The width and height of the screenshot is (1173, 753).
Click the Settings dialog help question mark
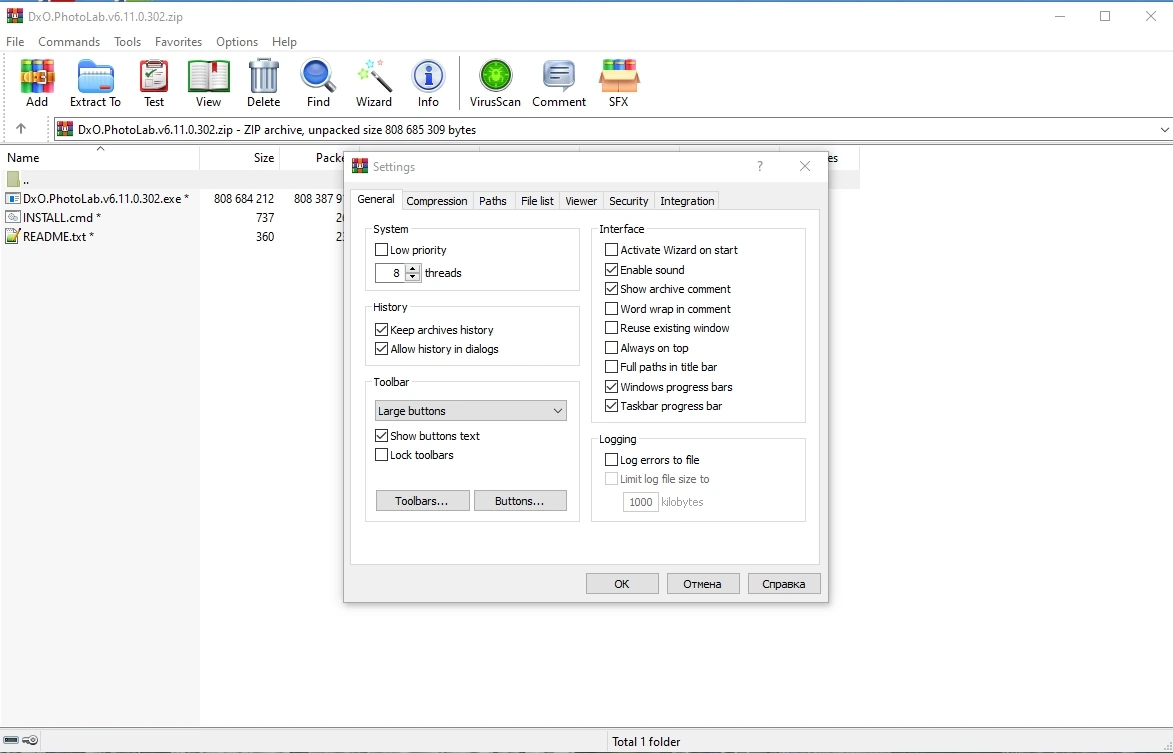coord(759,166)
